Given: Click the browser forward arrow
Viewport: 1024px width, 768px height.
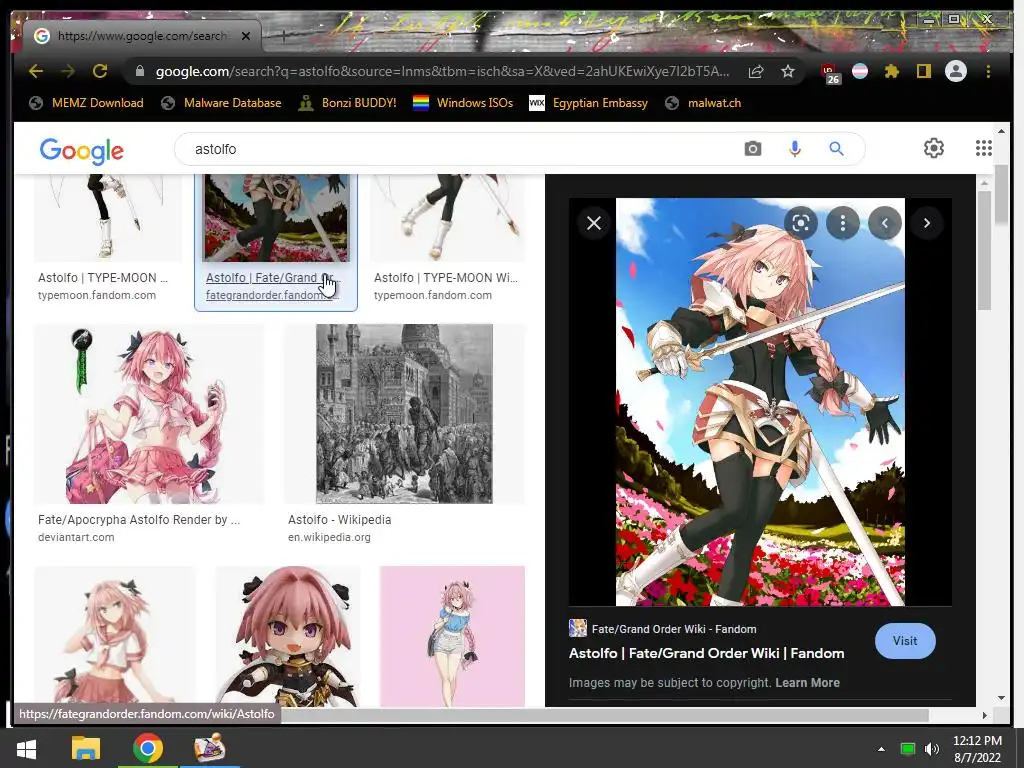Looking at the screenshot, I should 68,71.
